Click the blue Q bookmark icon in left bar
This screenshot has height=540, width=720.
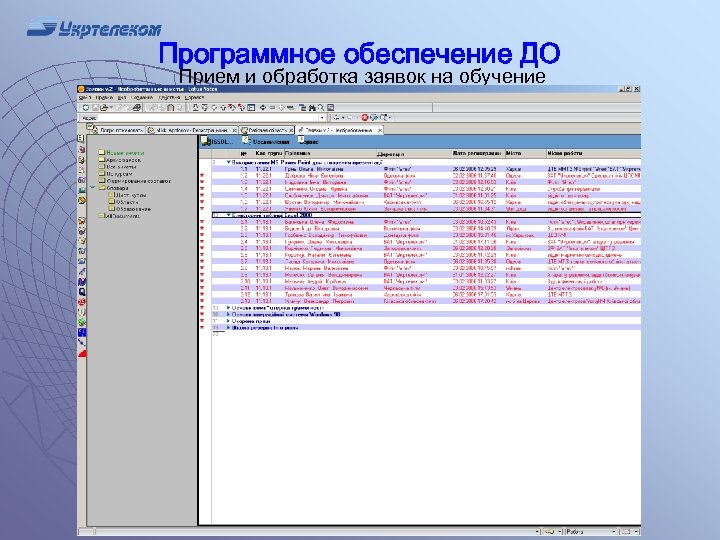pyautogui.click(x=82, y=292)
